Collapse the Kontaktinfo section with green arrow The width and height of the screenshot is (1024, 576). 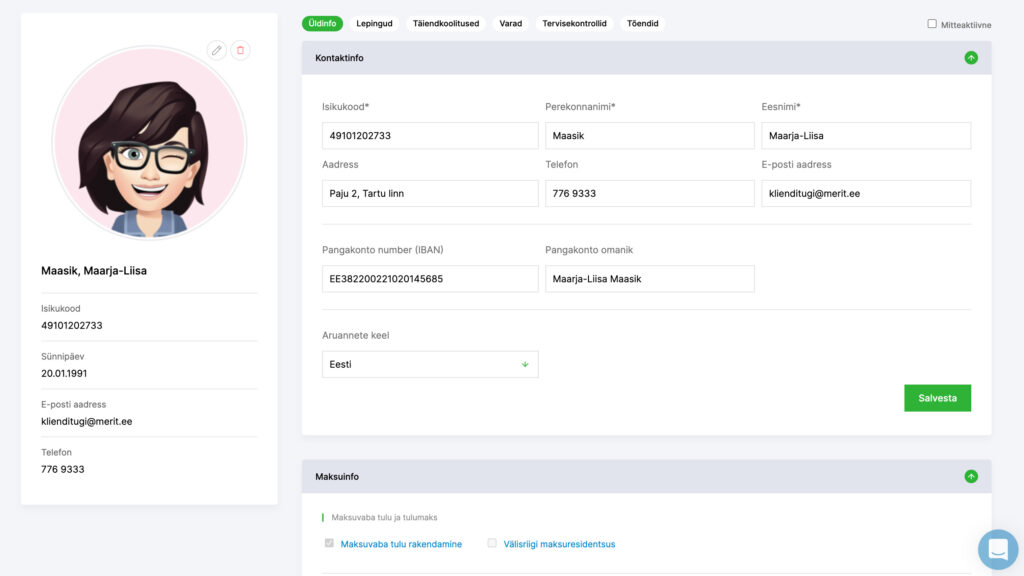[971, 58]
